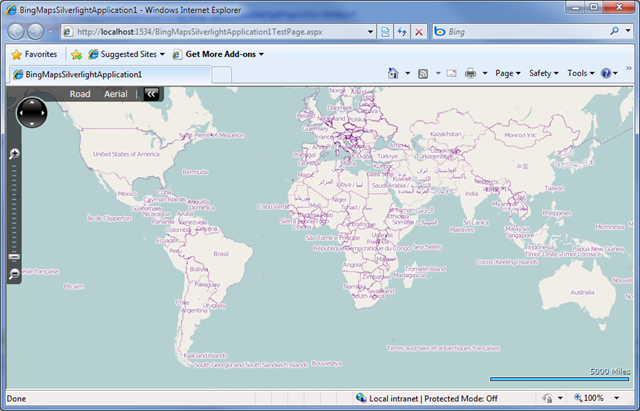Go back with the browser Back arrow

point(16,31)
